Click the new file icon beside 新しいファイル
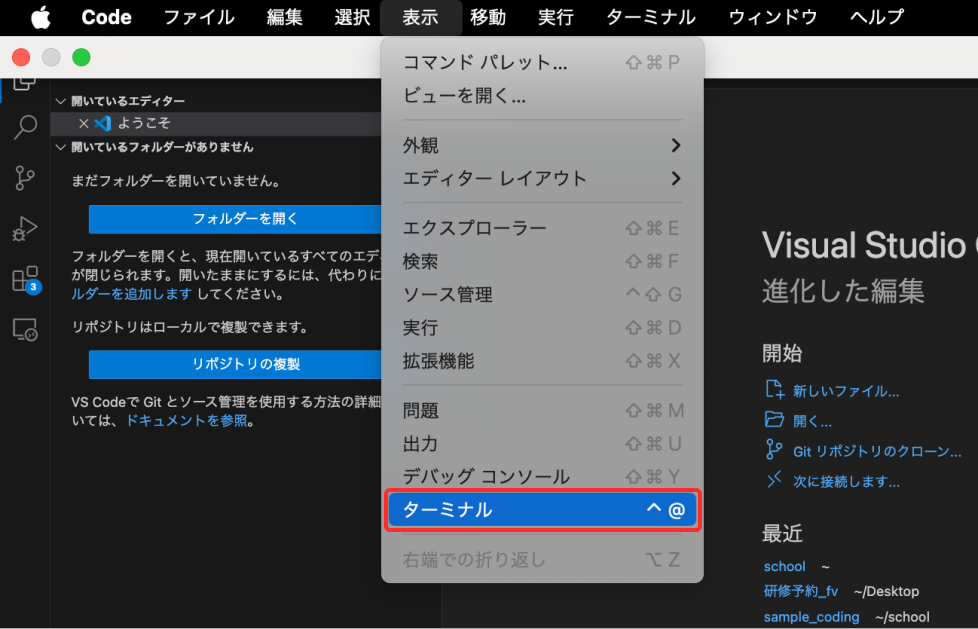Screen dimensions: 978x629 tap(774, 389)
